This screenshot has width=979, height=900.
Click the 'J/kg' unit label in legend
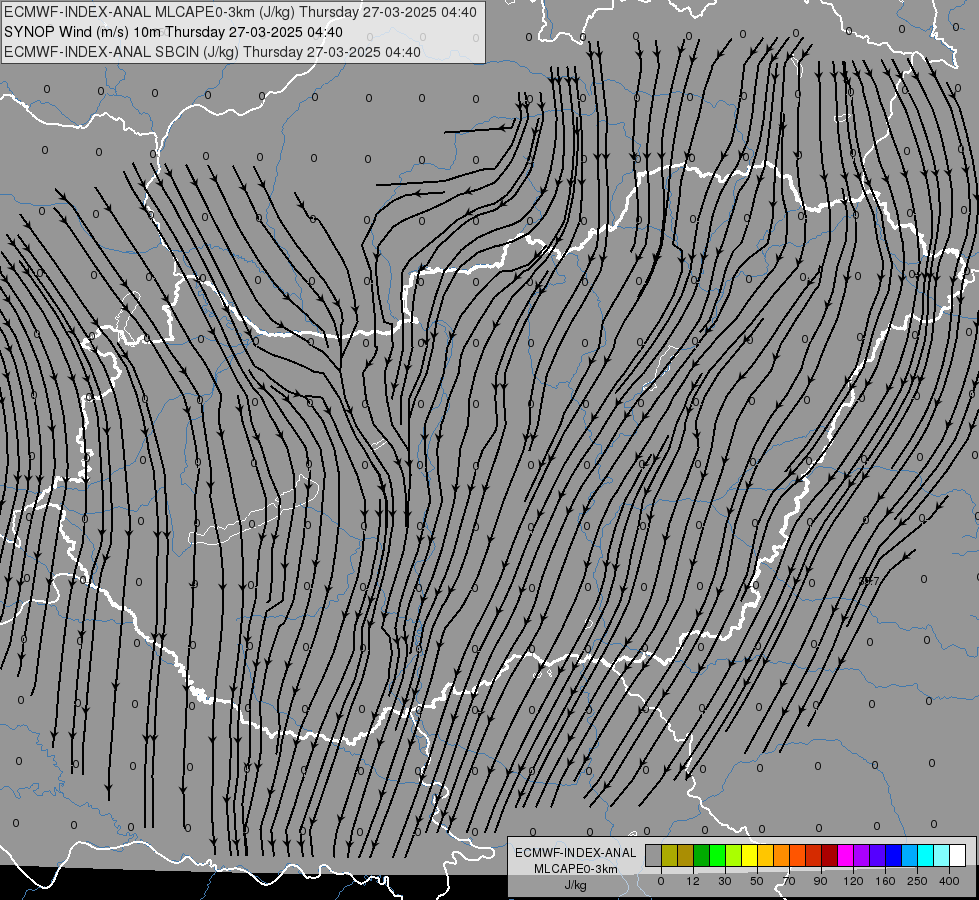575,885
